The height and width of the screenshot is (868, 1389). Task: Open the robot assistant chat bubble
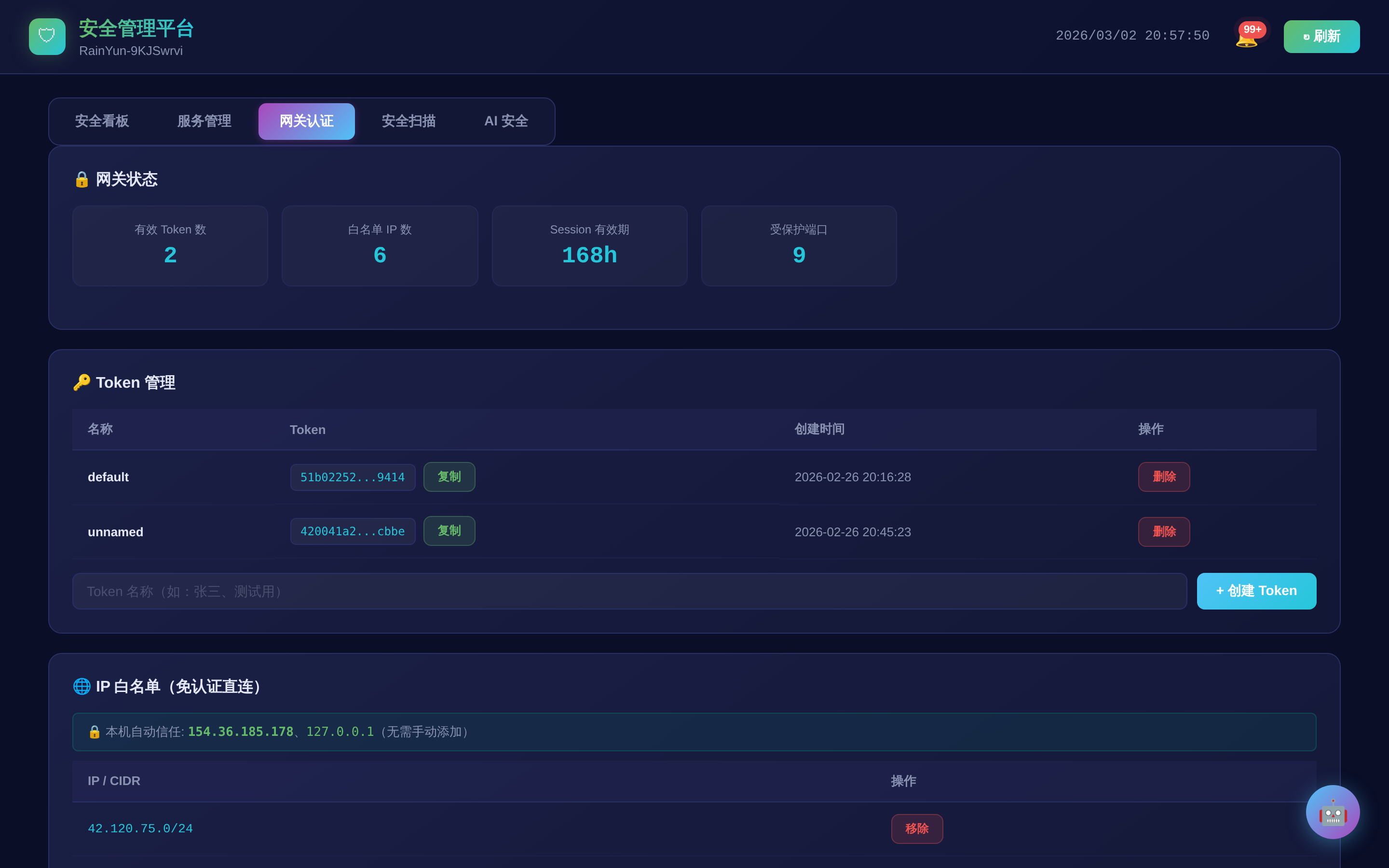pyautogui.click(x=1332, y=812)
